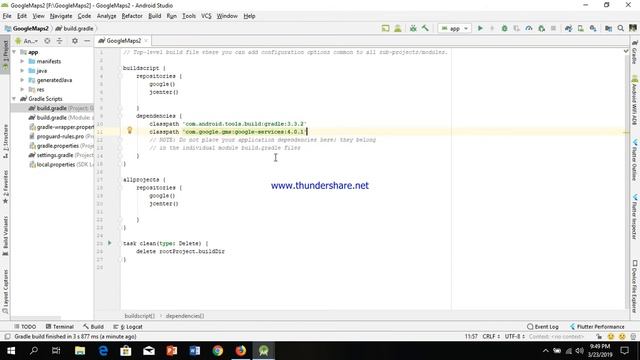The height and width of the screenshot is (360, 640).
Task: Collapse all nodes in Project panel
Action: [60, 41]
